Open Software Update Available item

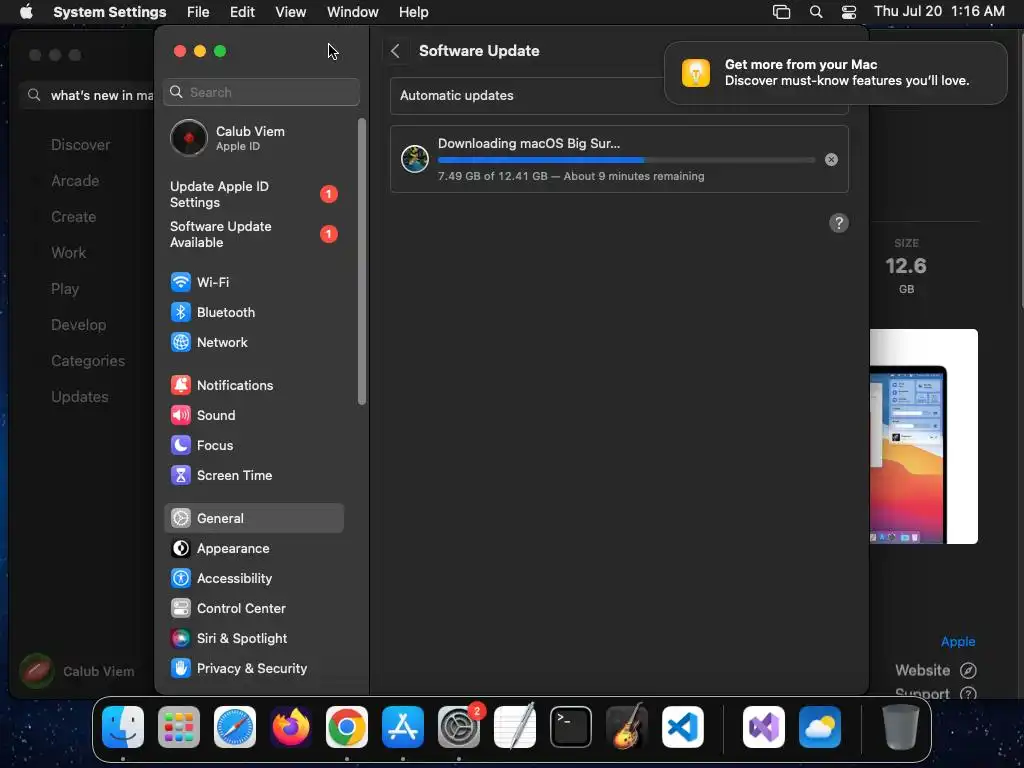click(x=253, y=234)
